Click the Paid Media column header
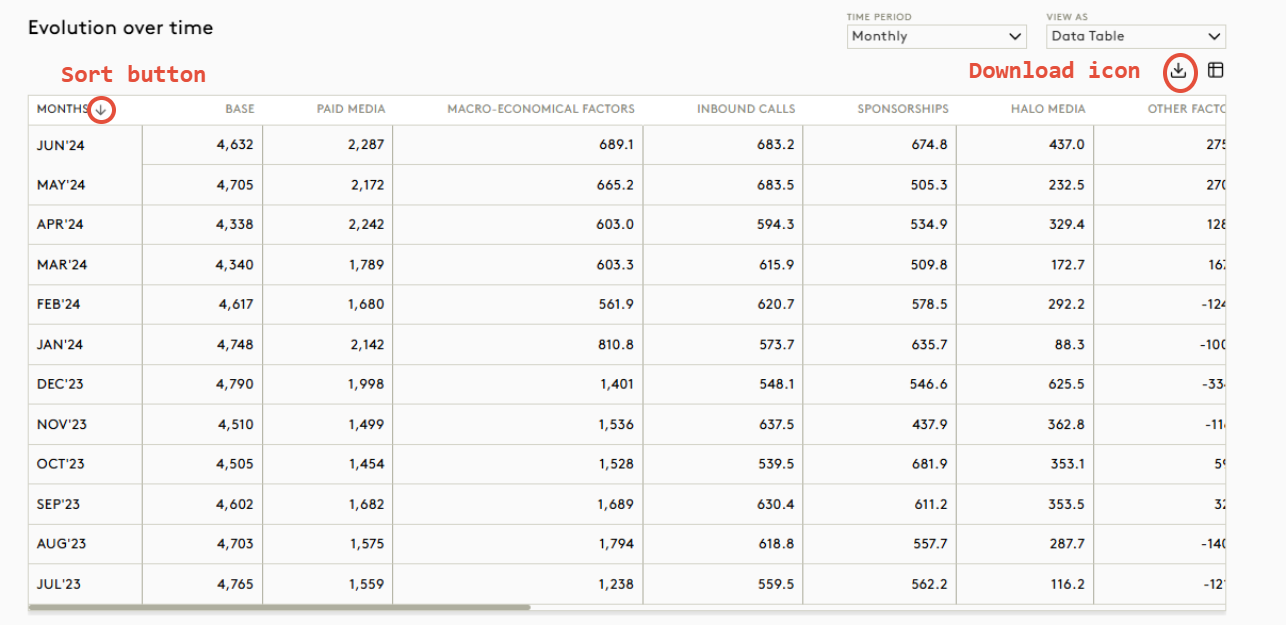The height and width of the screenshot is (625, 1286). coord(351,109)
